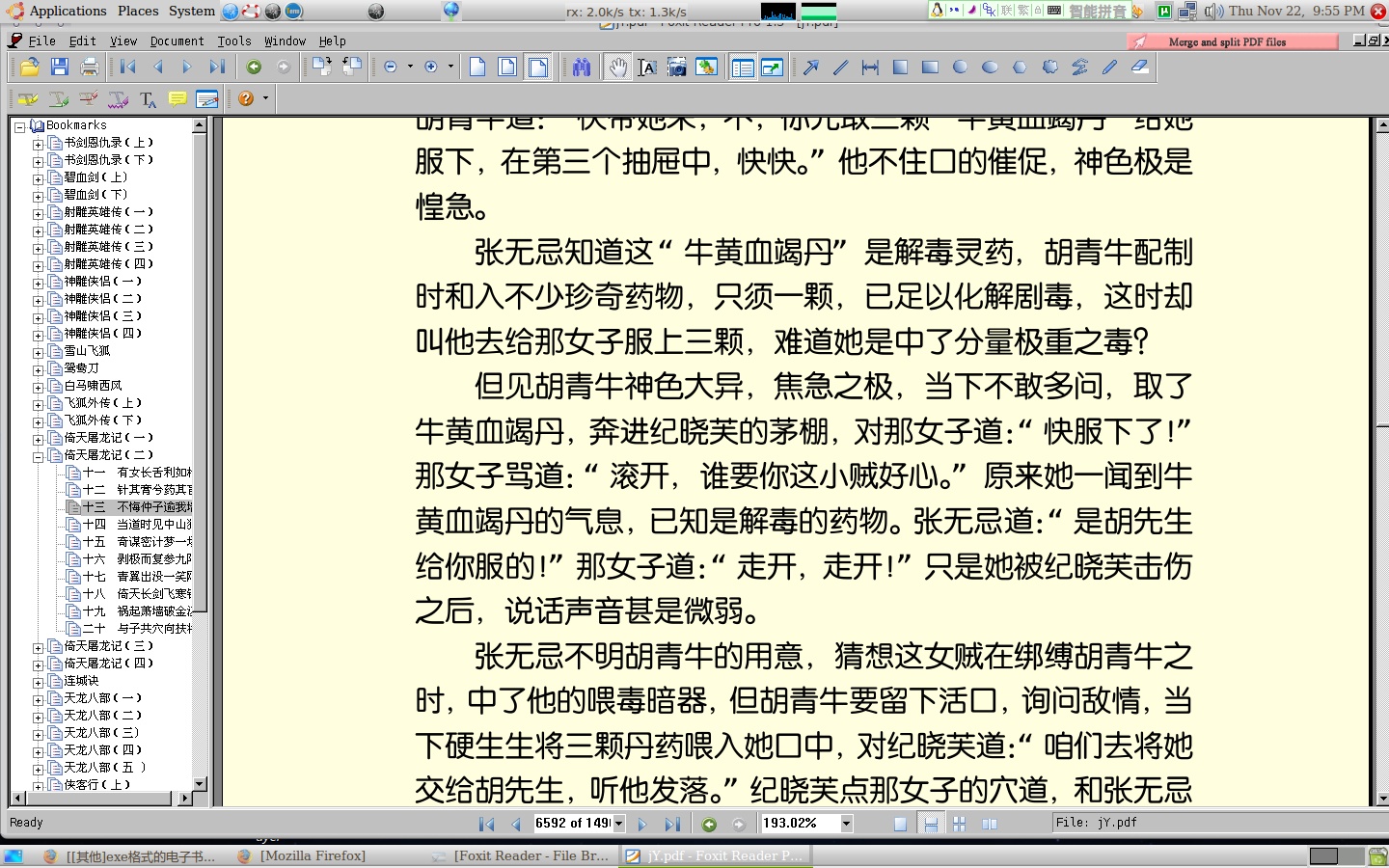Select the Arrow drawing tool

click(811, 67)
